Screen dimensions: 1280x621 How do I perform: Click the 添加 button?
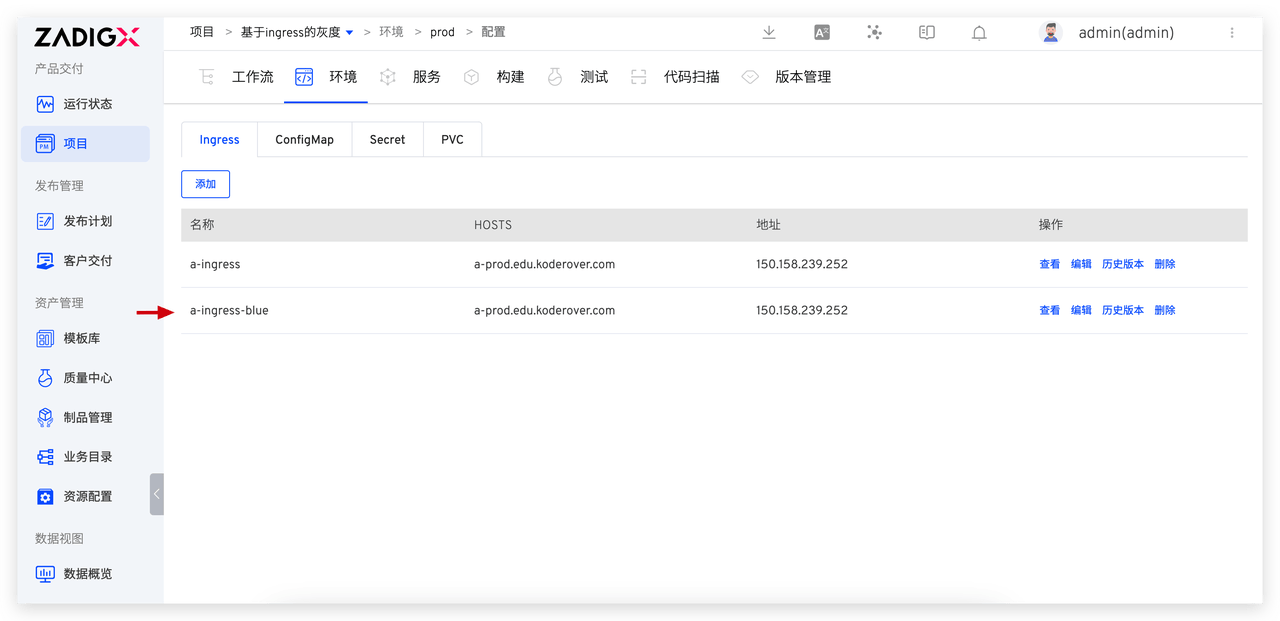click(205, 184)
